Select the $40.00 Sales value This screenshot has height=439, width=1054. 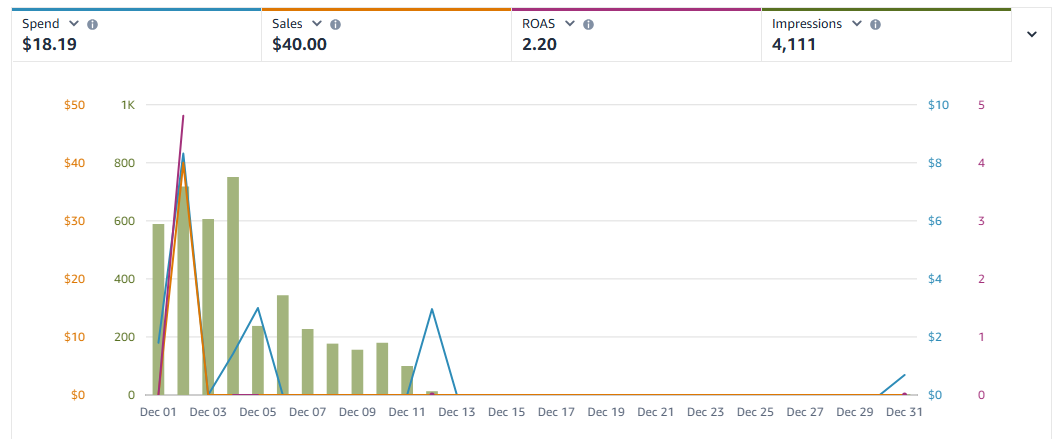(x=299, y=44)
